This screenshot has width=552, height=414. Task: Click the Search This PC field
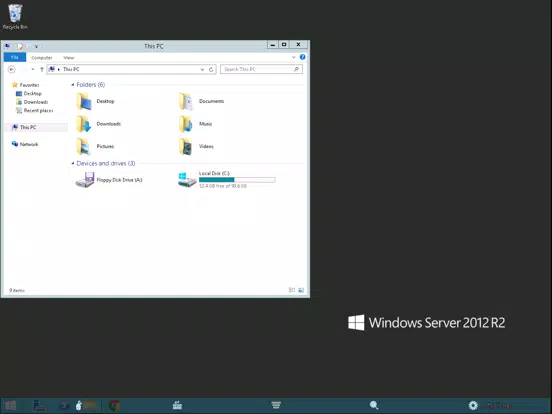[261, 69]
